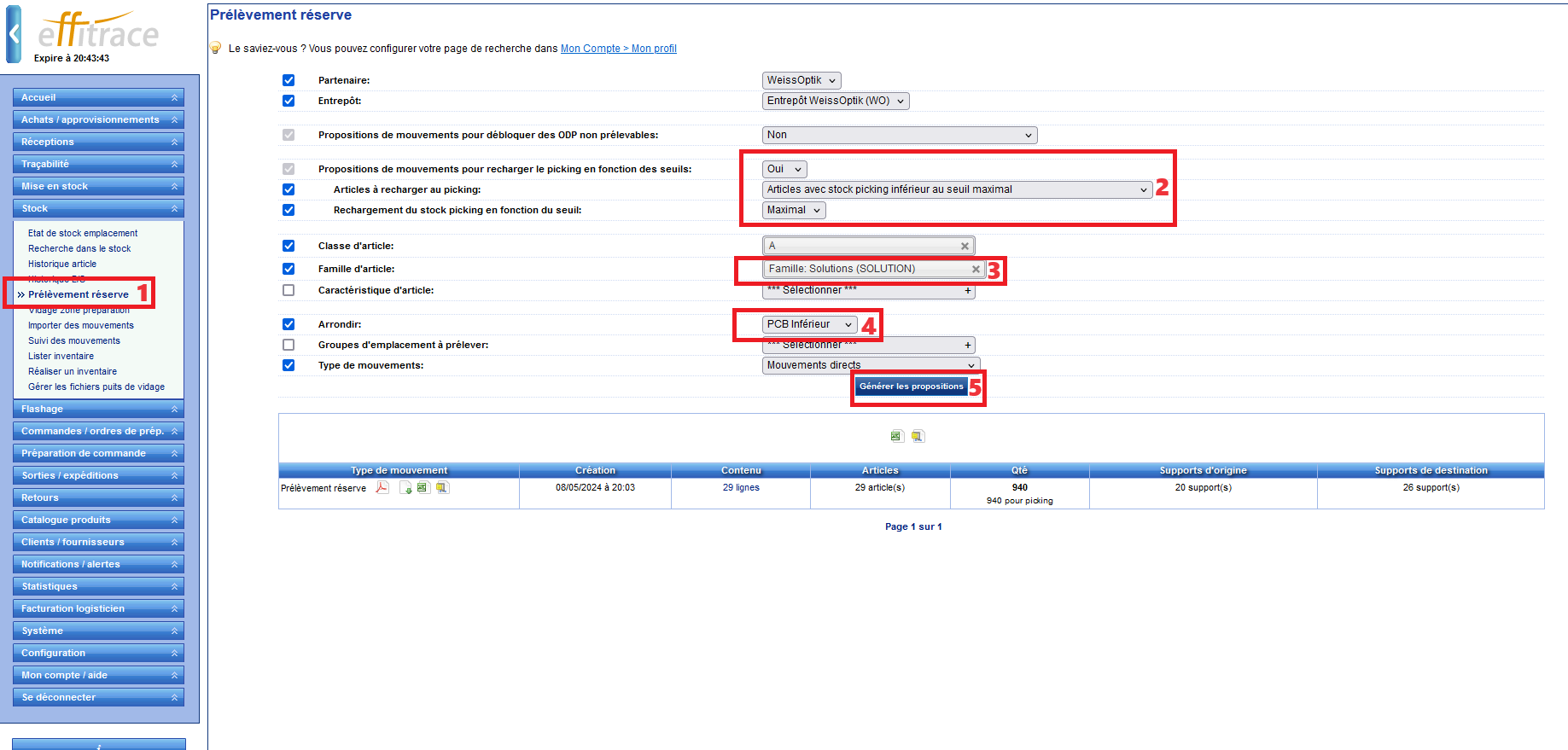This screenshot has height=750, width=1568.
Task: Open the PDF icon in Prélèvement réserve row
Action: pyautogui.click(x=382, y=488)
